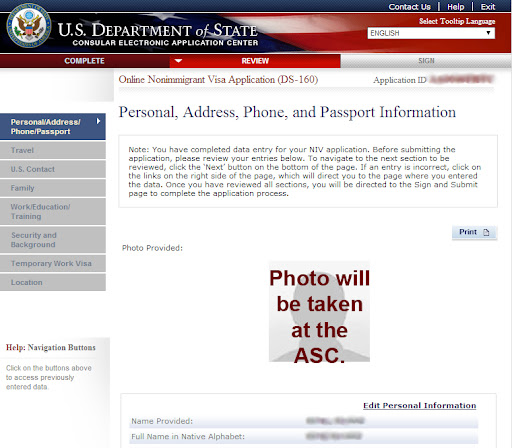512x448 pixels.
Task: Go to the COMPLETE step tab
Action: [x=85, y=61]
